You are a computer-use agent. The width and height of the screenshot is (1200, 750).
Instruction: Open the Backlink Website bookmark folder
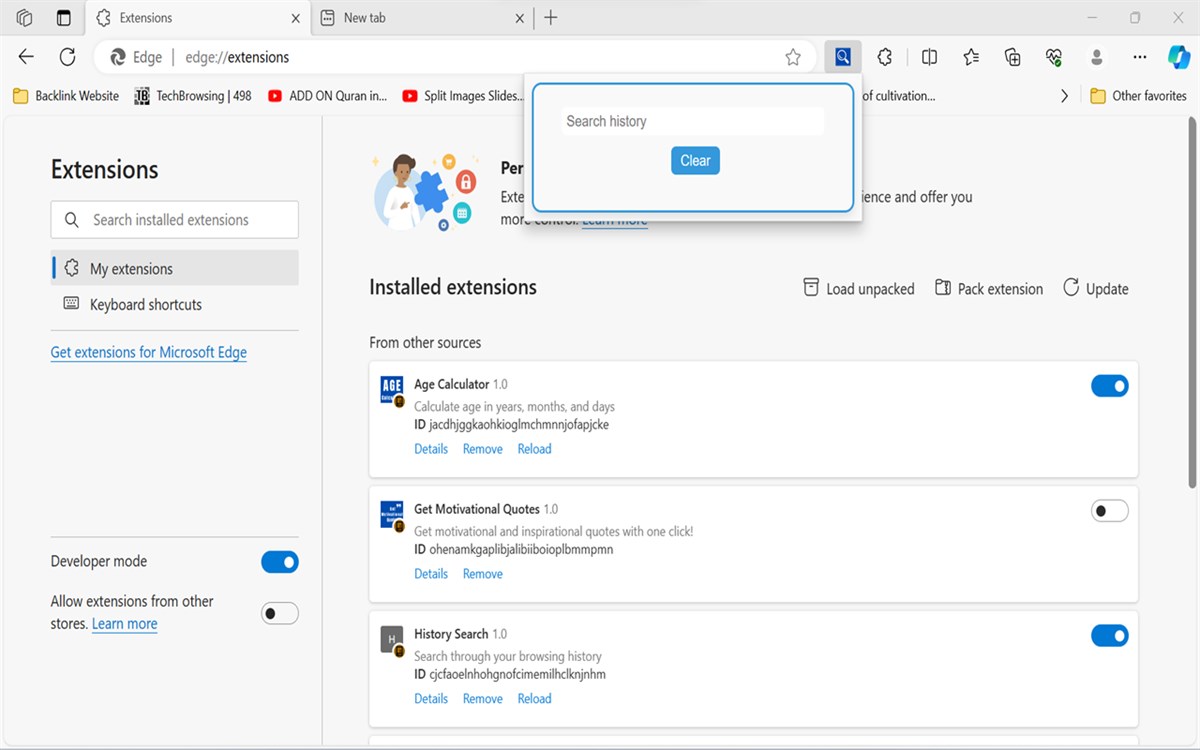pos(66,96)
